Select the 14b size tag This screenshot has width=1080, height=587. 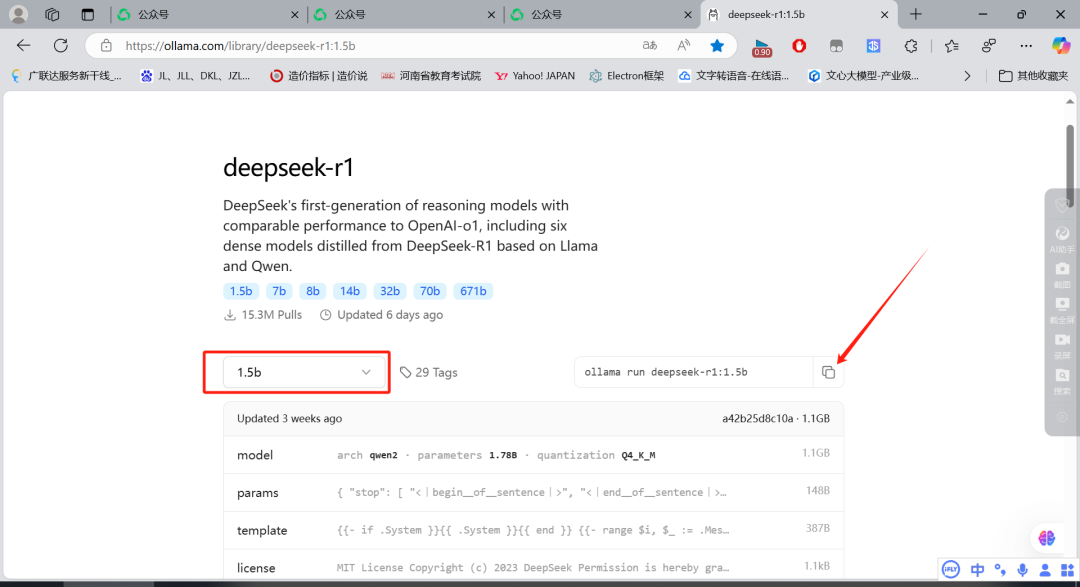350,291
